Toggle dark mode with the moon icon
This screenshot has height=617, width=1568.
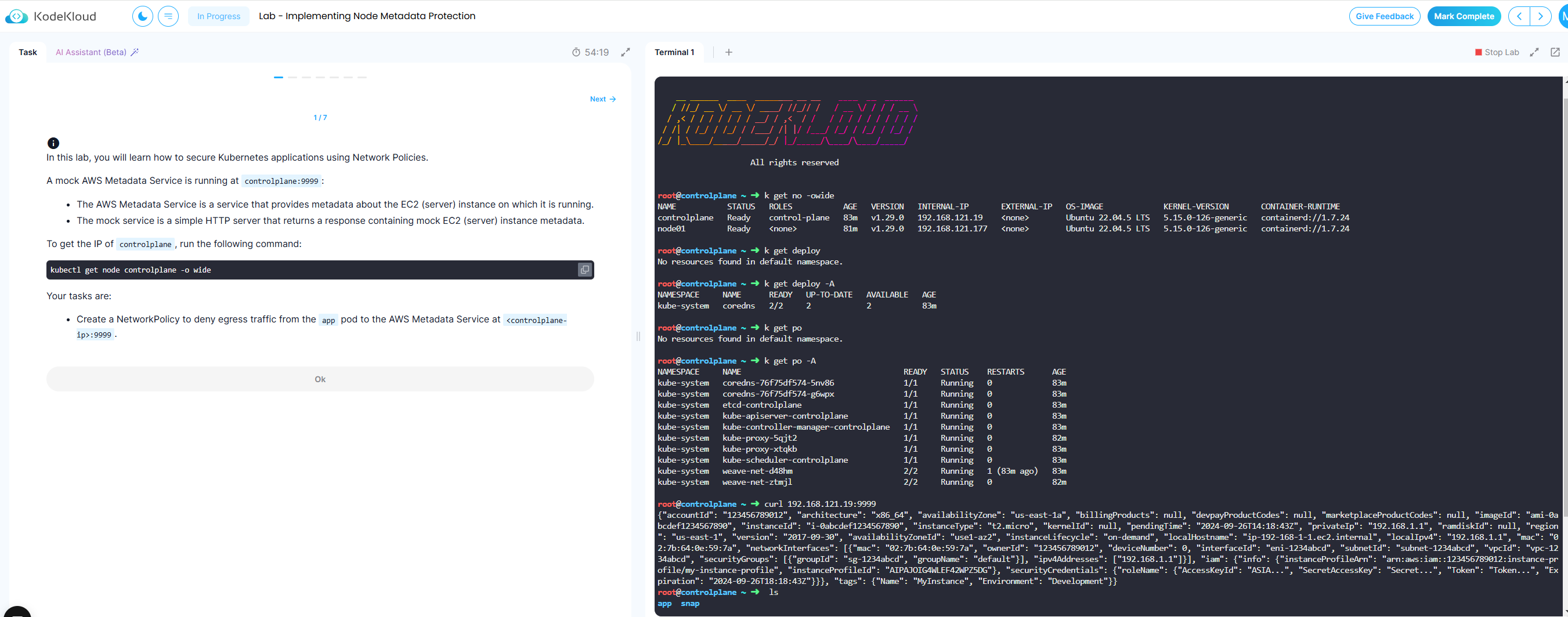[142, 16]
